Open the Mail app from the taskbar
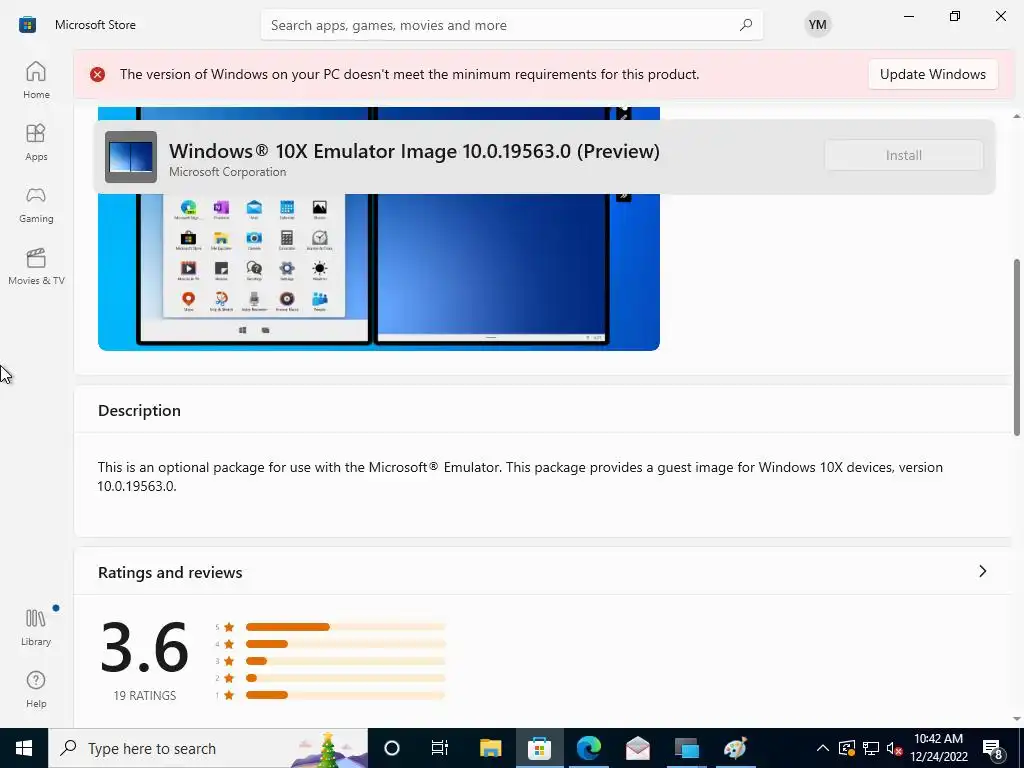 point(637,748)
